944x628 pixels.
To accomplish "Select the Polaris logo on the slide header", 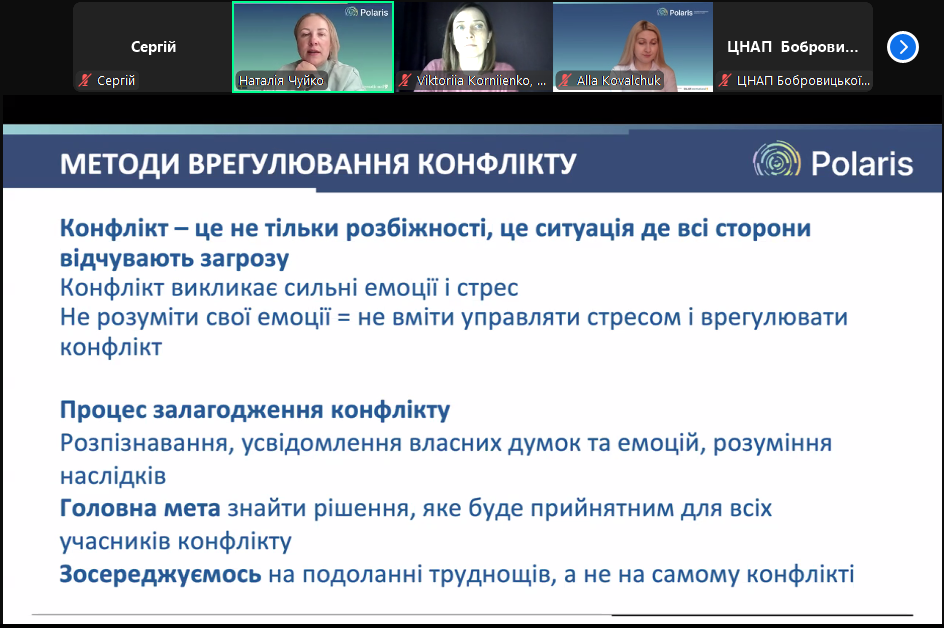I will click(x=833, y=161).
